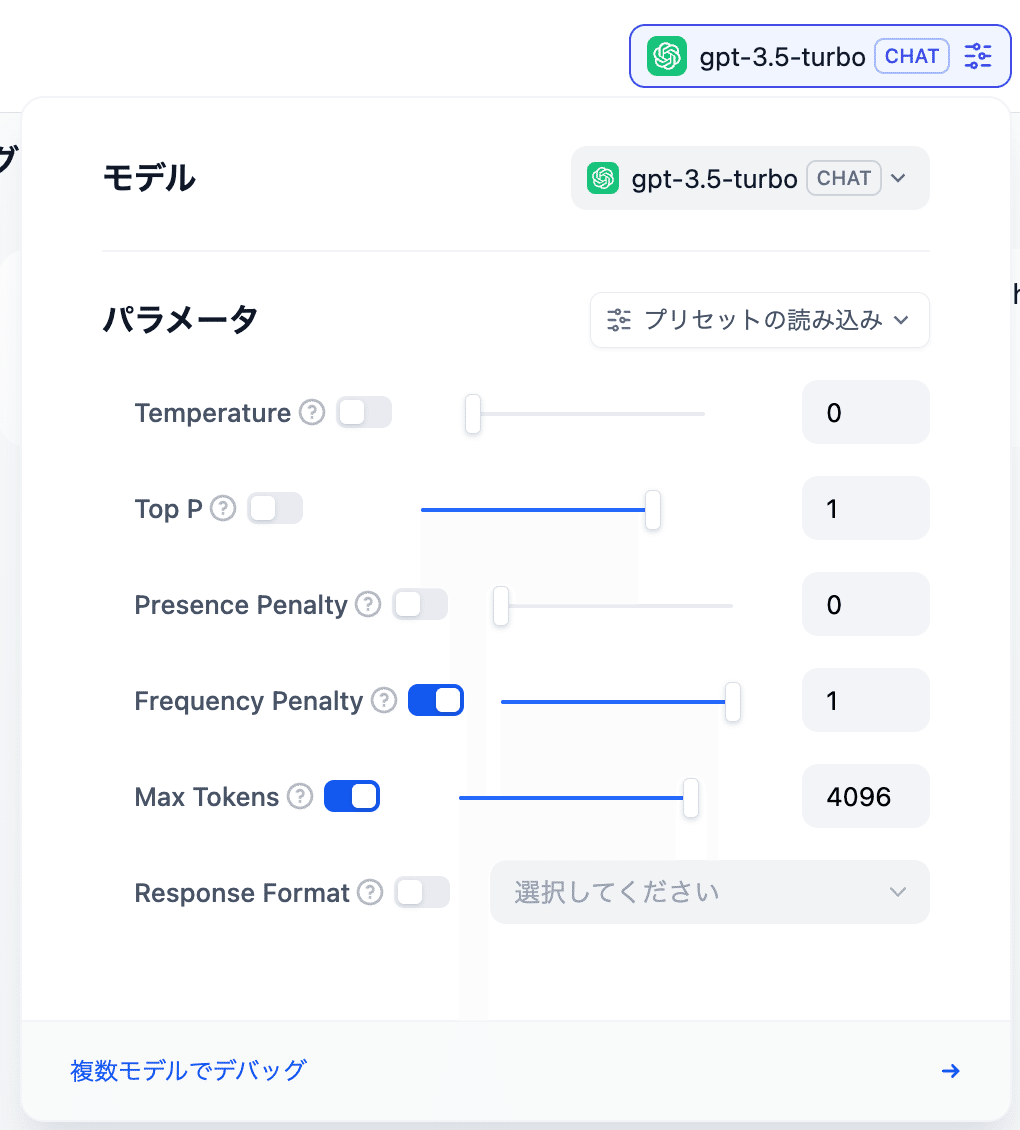Screen dimensions: 1020x1130
Task: Click the OpenAI logo next to gpt-3.5-turbo
Action: (665, 57)
